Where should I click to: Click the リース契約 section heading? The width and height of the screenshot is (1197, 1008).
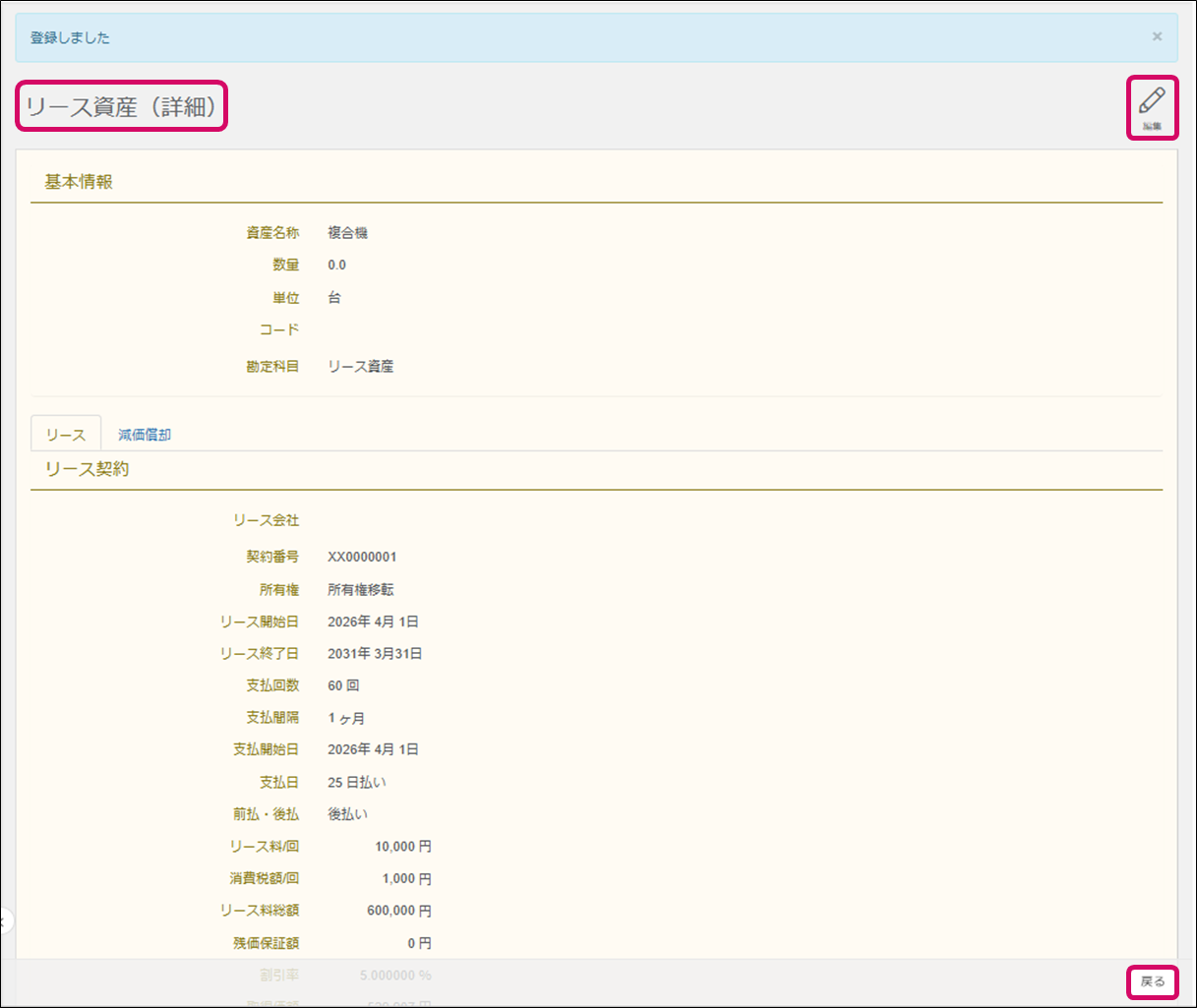tap(87, 469)
